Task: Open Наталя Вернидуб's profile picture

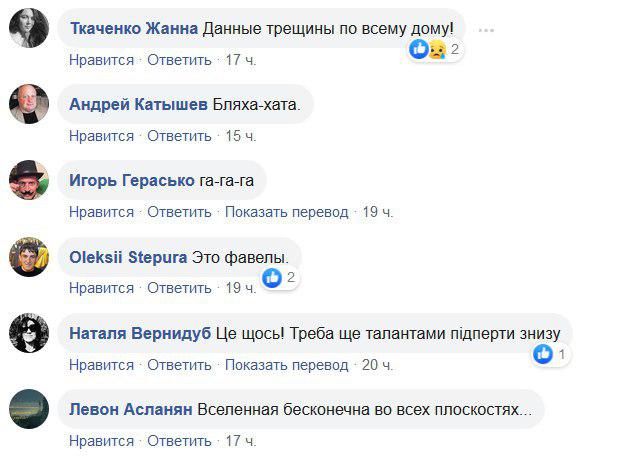Action: [x=29, y=333]
